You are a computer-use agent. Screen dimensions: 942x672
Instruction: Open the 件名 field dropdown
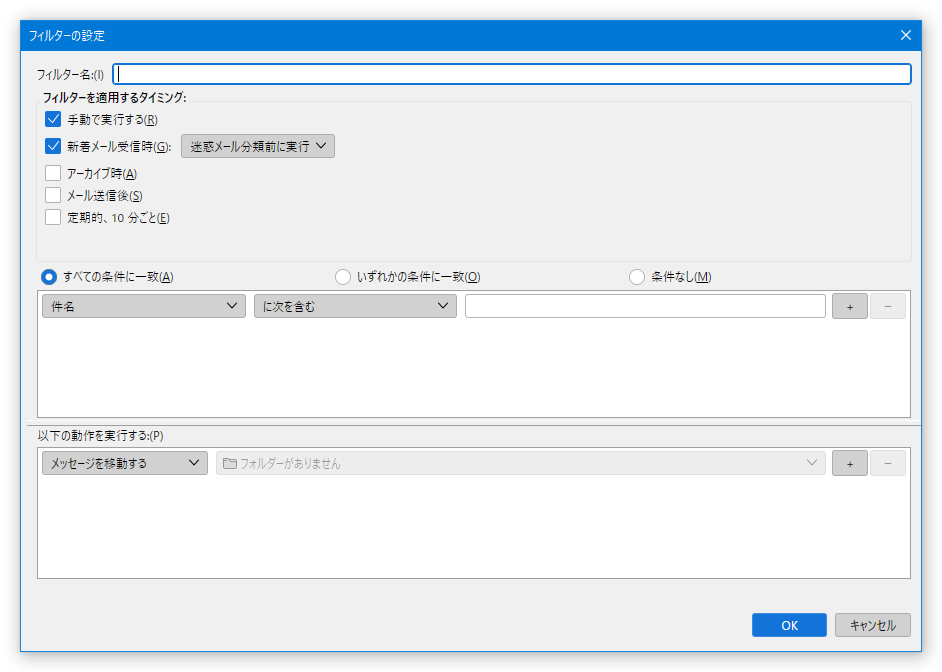coord(143,307)
